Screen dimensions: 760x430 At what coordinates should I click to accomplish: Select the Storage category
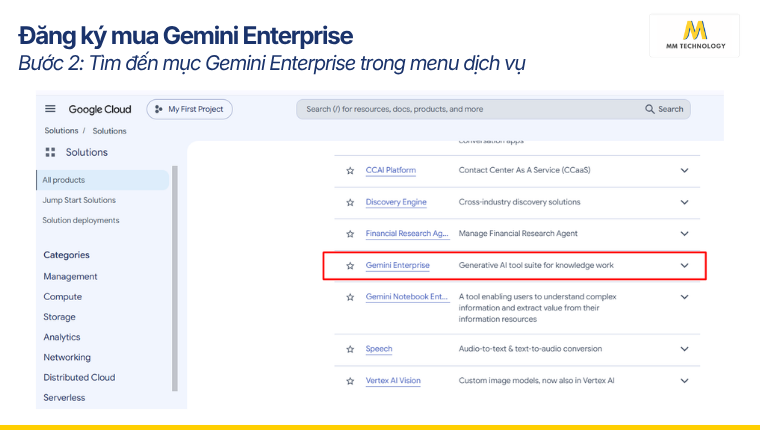(59, 317)
